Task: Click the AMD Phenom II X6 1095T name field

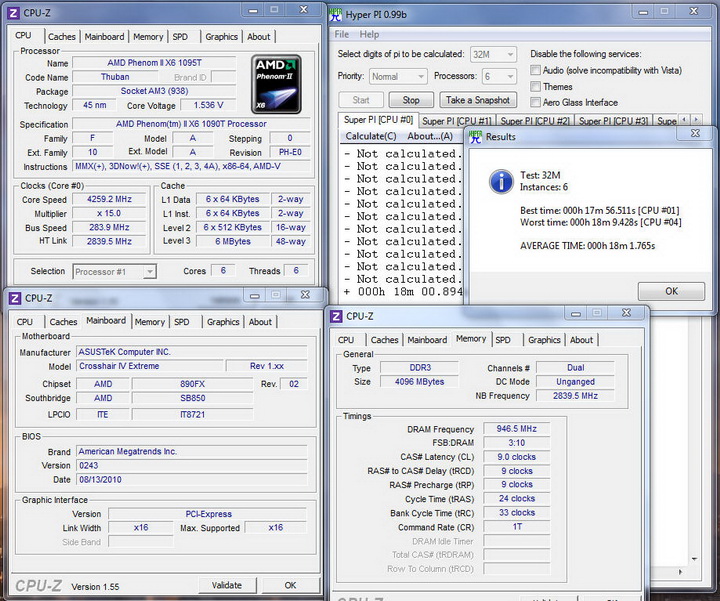Action: [x=154, y=63]
